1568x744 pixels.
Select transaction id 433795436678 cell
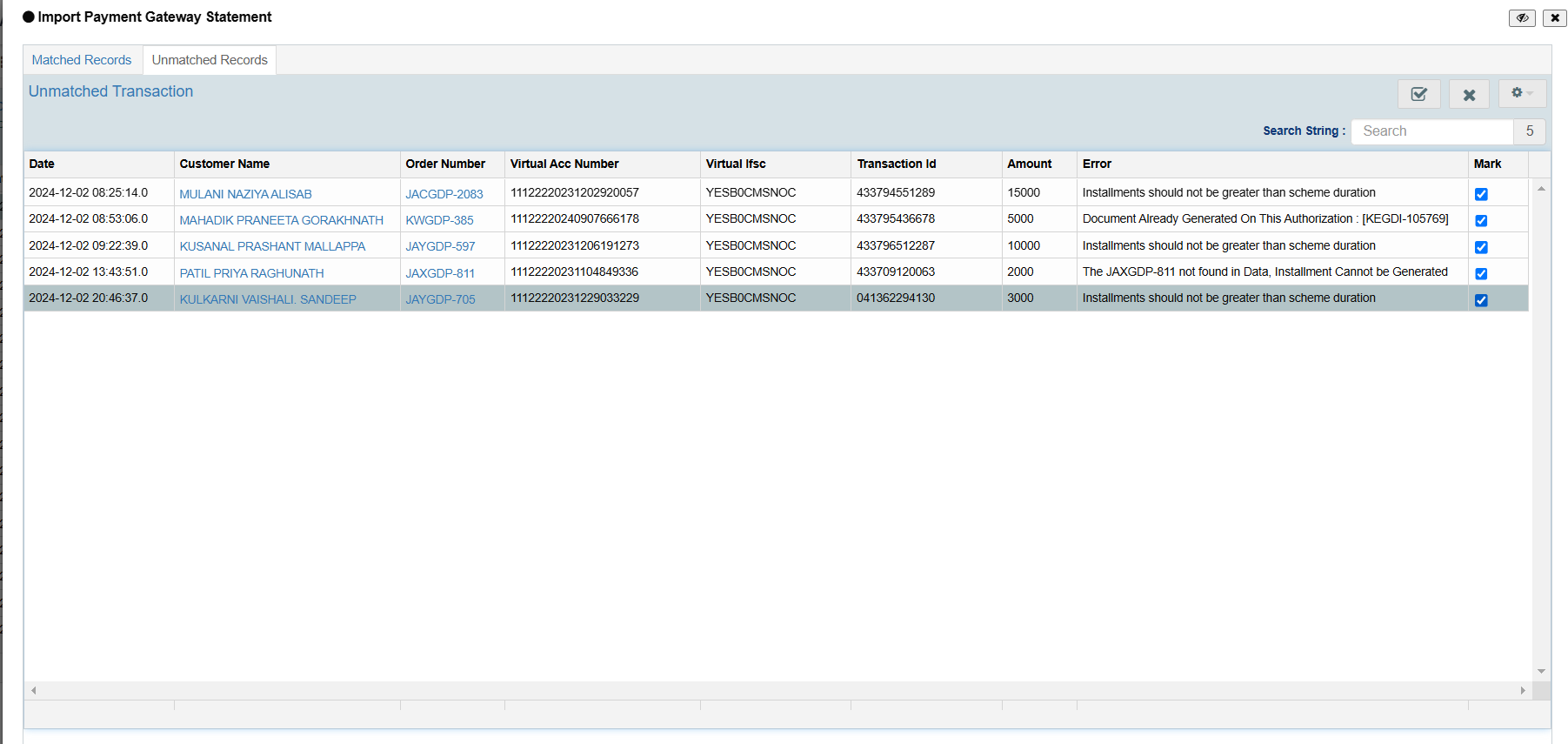click(x=926, y=218)
